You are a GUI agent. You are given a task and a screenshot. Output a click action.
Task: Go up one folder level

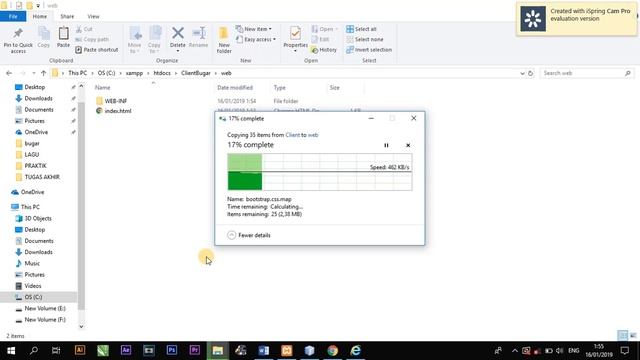[43, 73]
